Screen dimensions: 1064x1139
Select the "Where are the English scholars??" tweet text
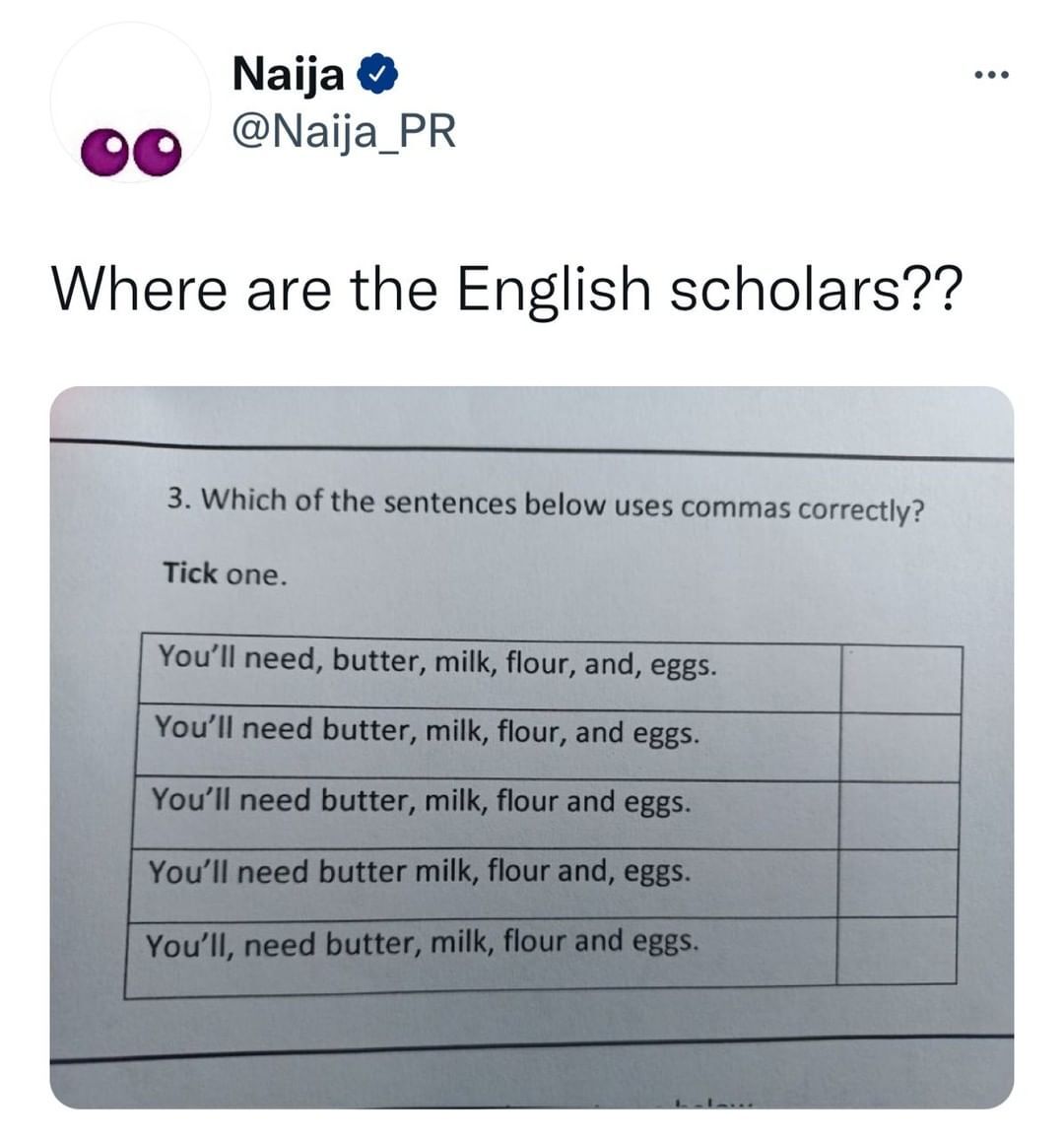(502, 291)
